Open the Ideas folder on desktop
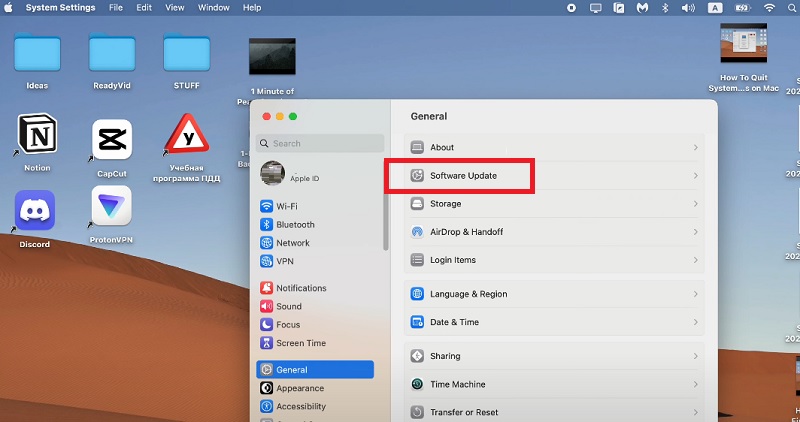Screen dimensions: 800x422 click(x=37, y=53)
